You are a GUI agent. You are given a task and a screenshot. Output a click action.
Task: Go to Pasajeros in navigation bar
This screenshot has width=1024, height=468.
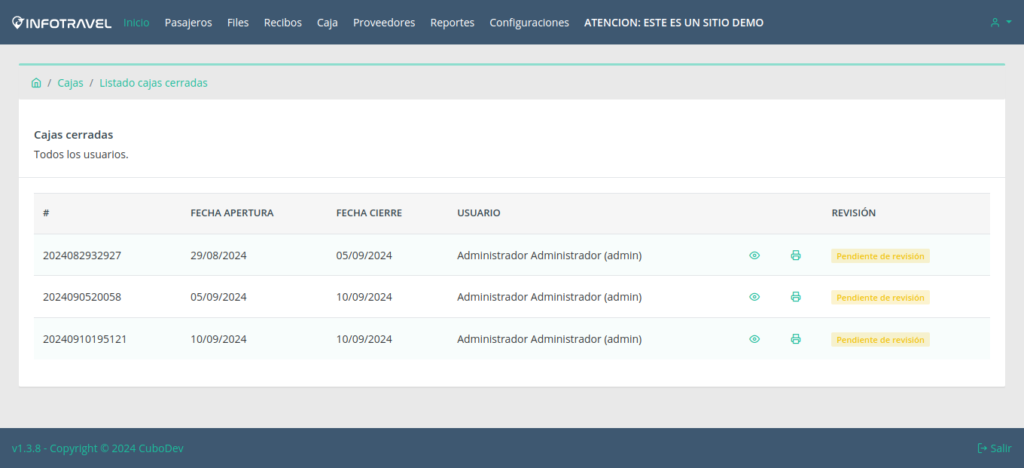pos(188,22)
